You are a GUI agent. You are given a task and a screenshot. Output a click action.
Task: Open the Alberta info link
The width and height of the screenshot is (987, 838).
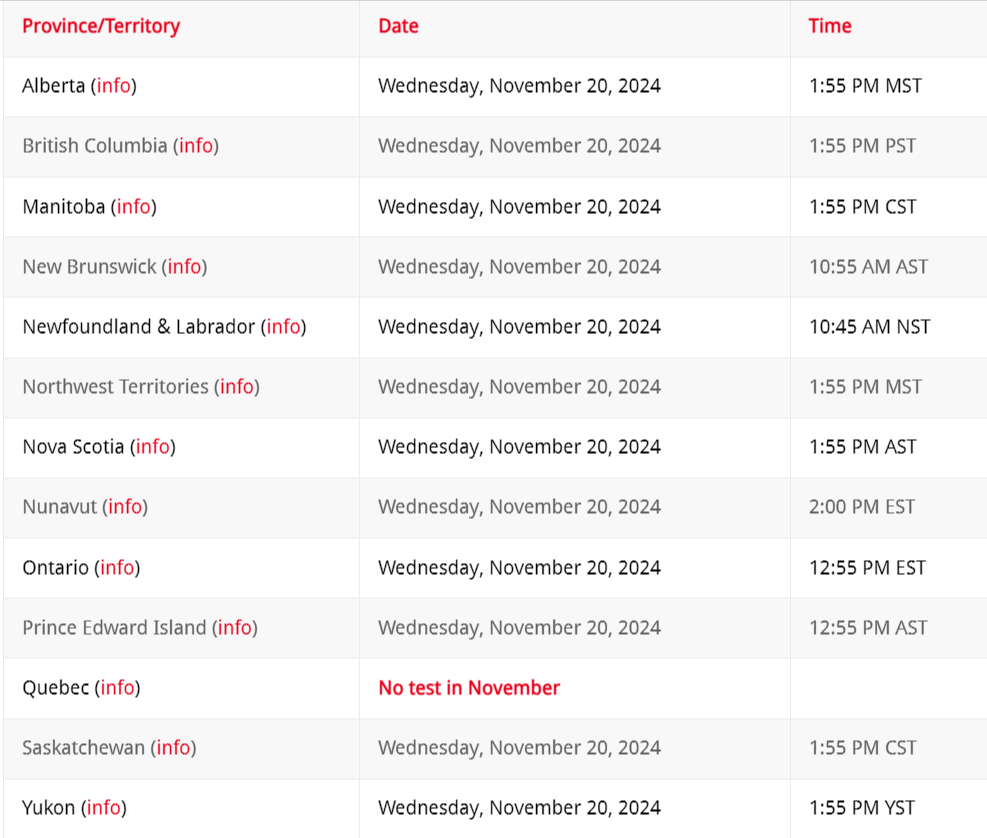click(113, 86)
